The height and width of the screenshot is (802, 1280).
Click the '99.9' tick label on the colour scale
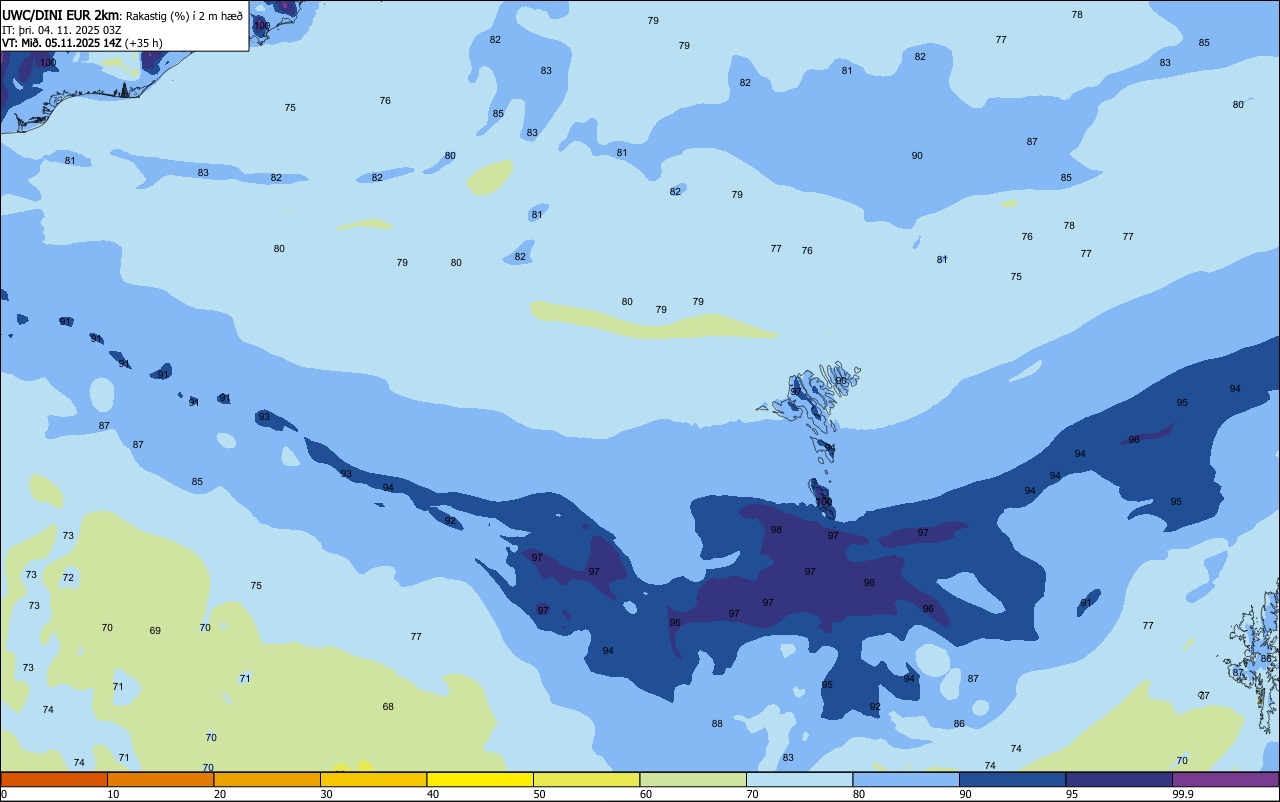click(1183, 794)
